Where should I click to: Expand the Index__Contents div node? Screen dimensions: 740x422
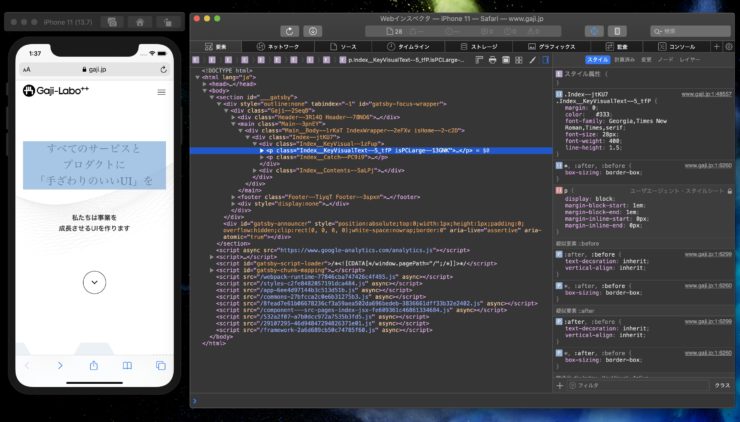coord(255,170)
